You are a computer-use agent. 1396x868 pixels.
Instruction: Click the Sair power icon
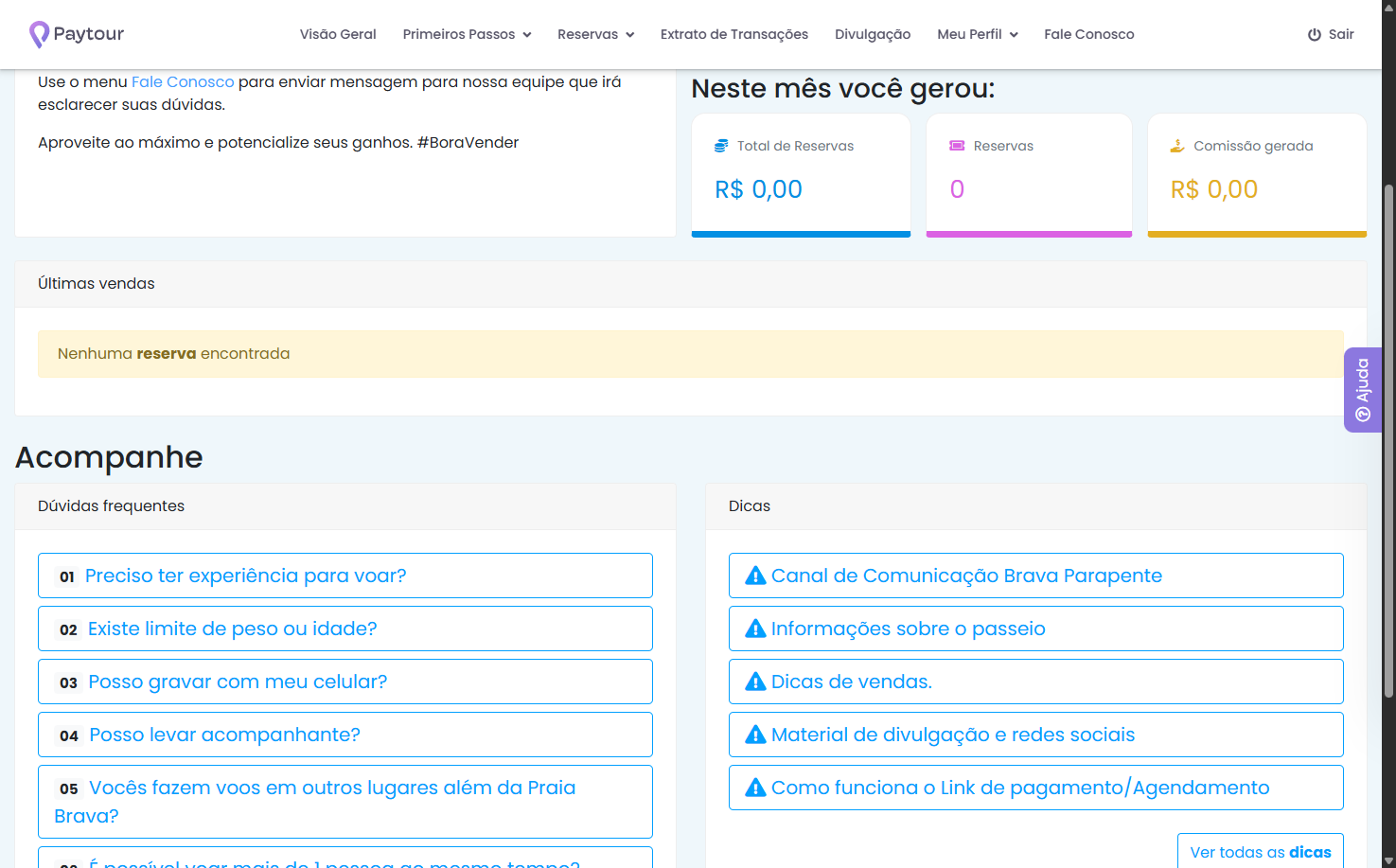1315,34
